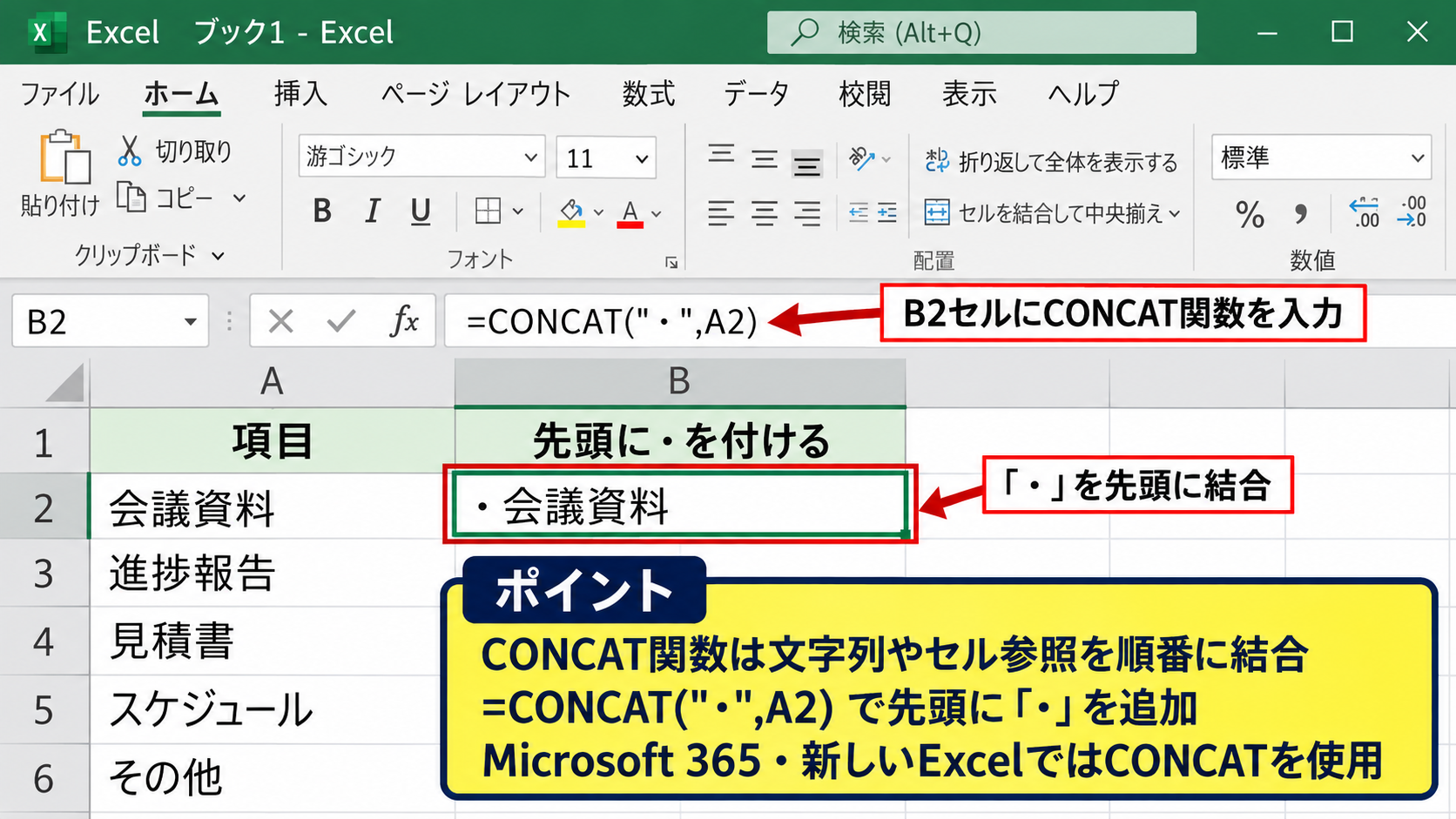Click the text orientation icon
The width and height of the screenshot is (1456, 819).
862,158
